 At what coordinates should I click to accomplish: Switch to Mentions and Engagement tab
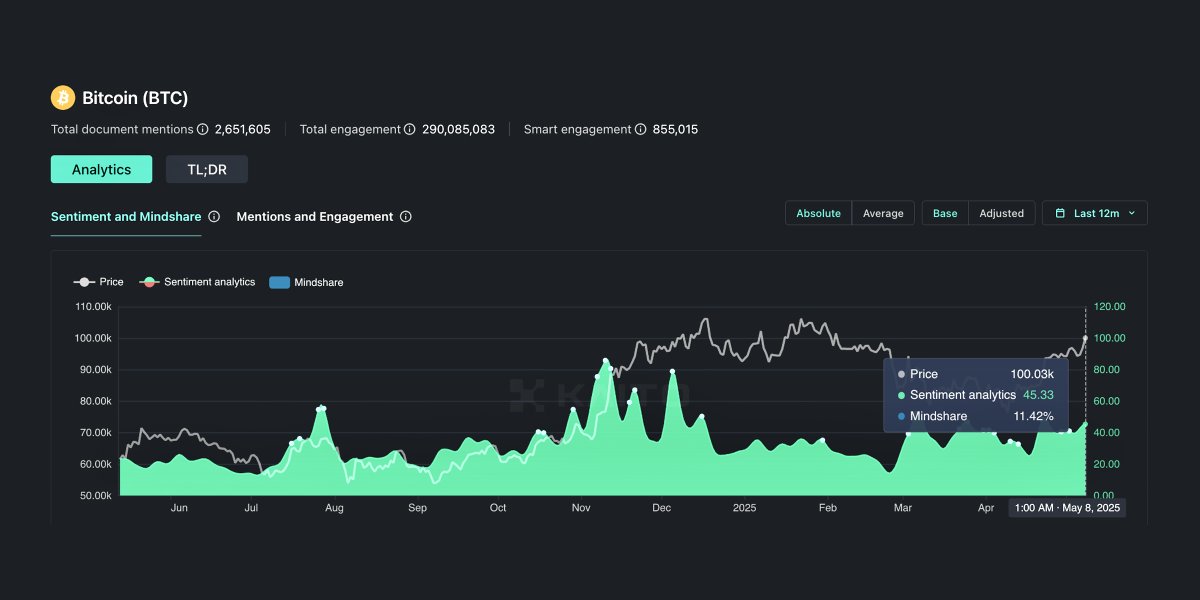(315, 216)
